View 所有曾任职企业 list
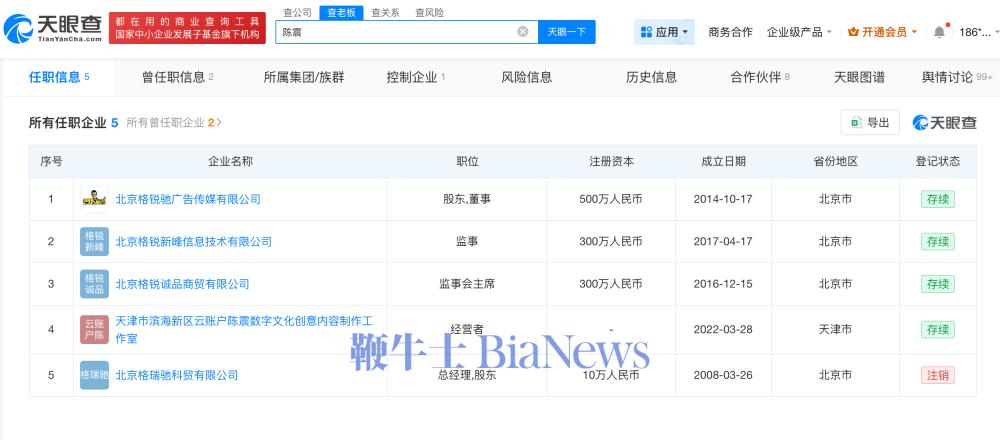 click(173, 123)
